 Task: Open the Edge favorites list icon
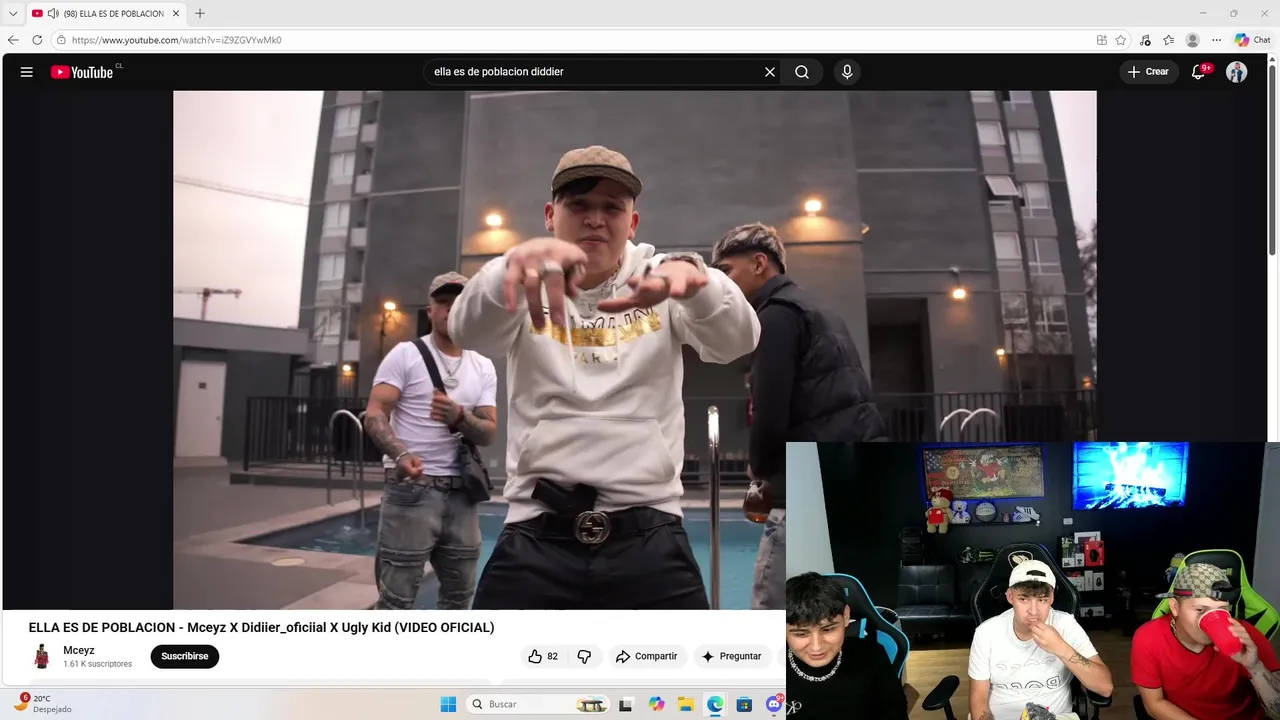click(x=1168, y=40)
